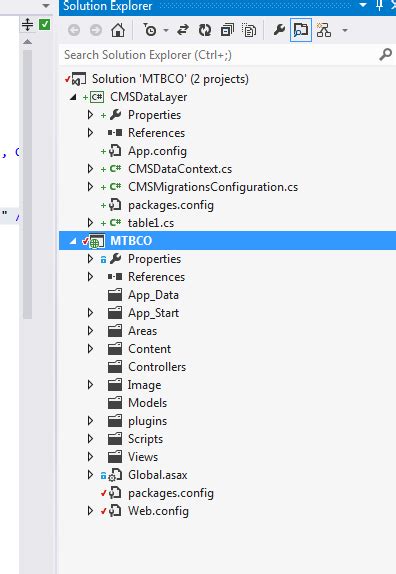
Task: Click the View Class Diagram icon
Action: tap(324, 30)
